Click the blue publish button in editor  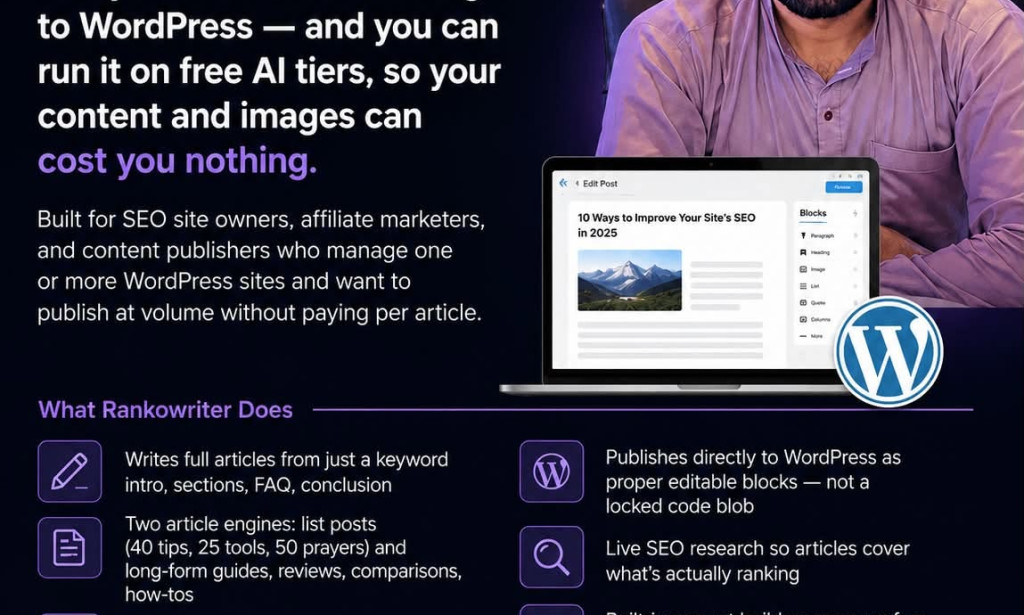click(844, 187)
